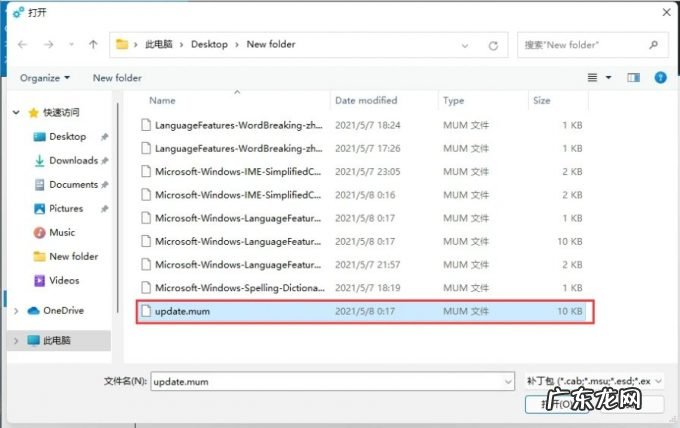Viewport: 680px width, 428px height.
Task: Select New folder in the address path
Action: [x=271, y=44]
